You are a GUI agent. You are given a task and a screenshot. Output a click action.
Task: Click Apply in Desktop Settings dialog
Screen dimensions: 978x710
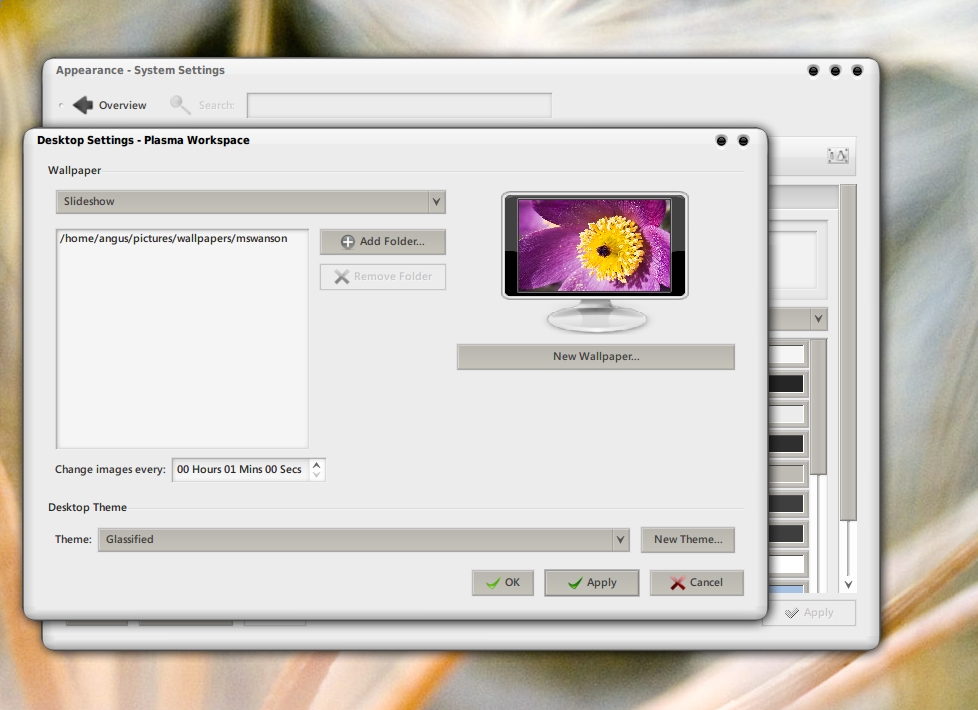[x=591, y=583]
